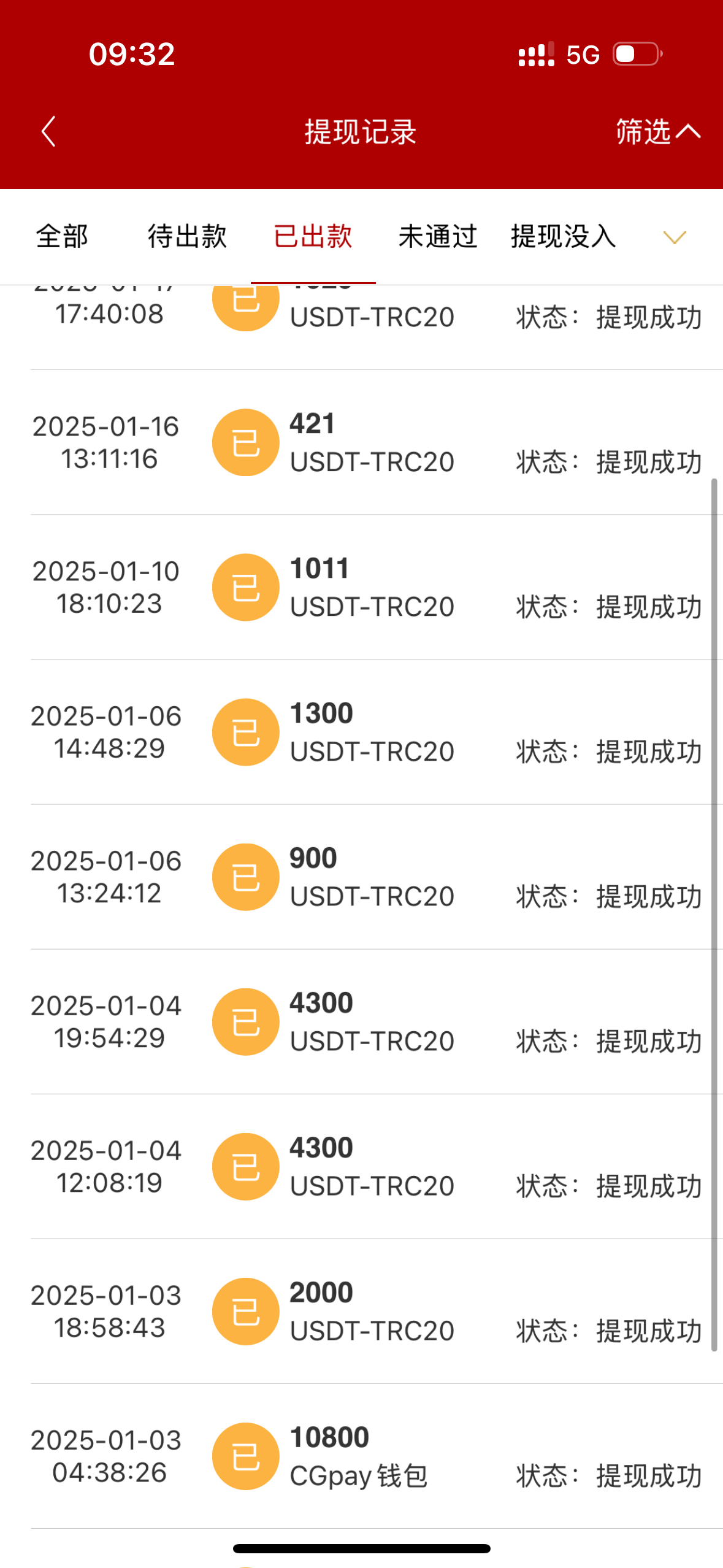Image resolution: width=723 pixels, height=1568 pixels.
Task: Open the 提现没入 tab
Action: [x=564, y=237]
